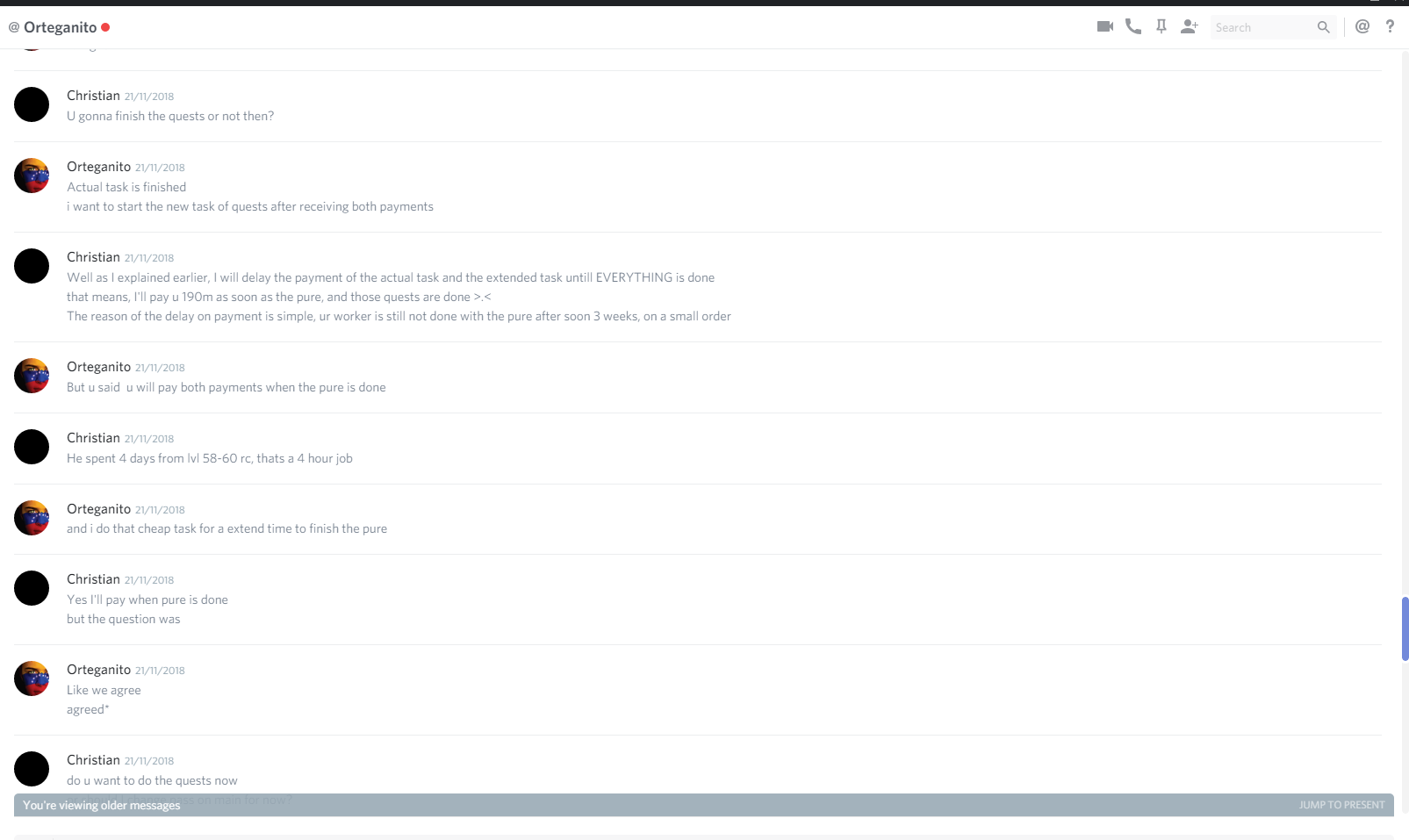Viewport: 1409px width, 840px height.
Task: Open Christian's avatar on quests message
Action: 32,104
